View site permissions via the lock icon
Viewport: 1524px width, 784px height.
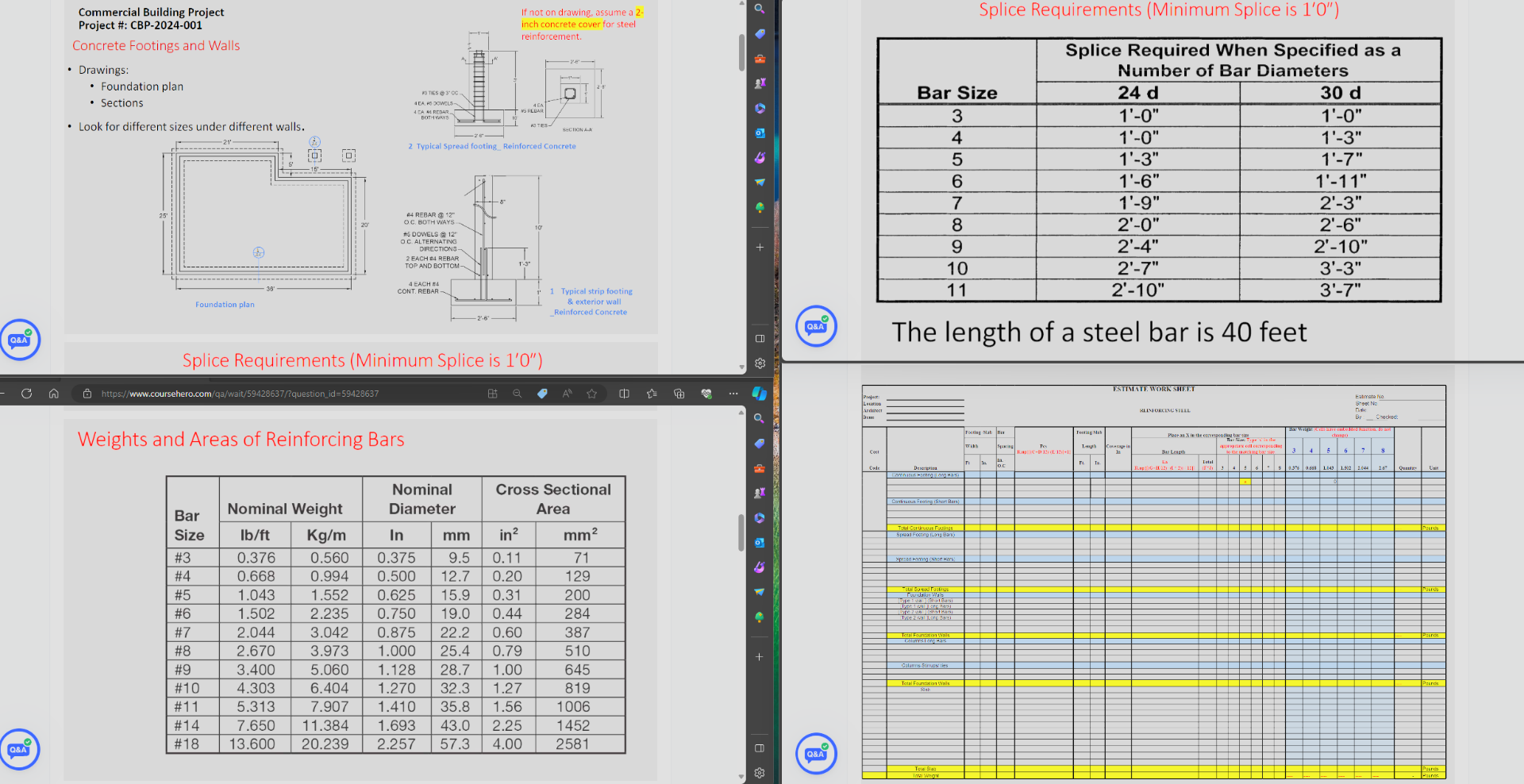86,393
